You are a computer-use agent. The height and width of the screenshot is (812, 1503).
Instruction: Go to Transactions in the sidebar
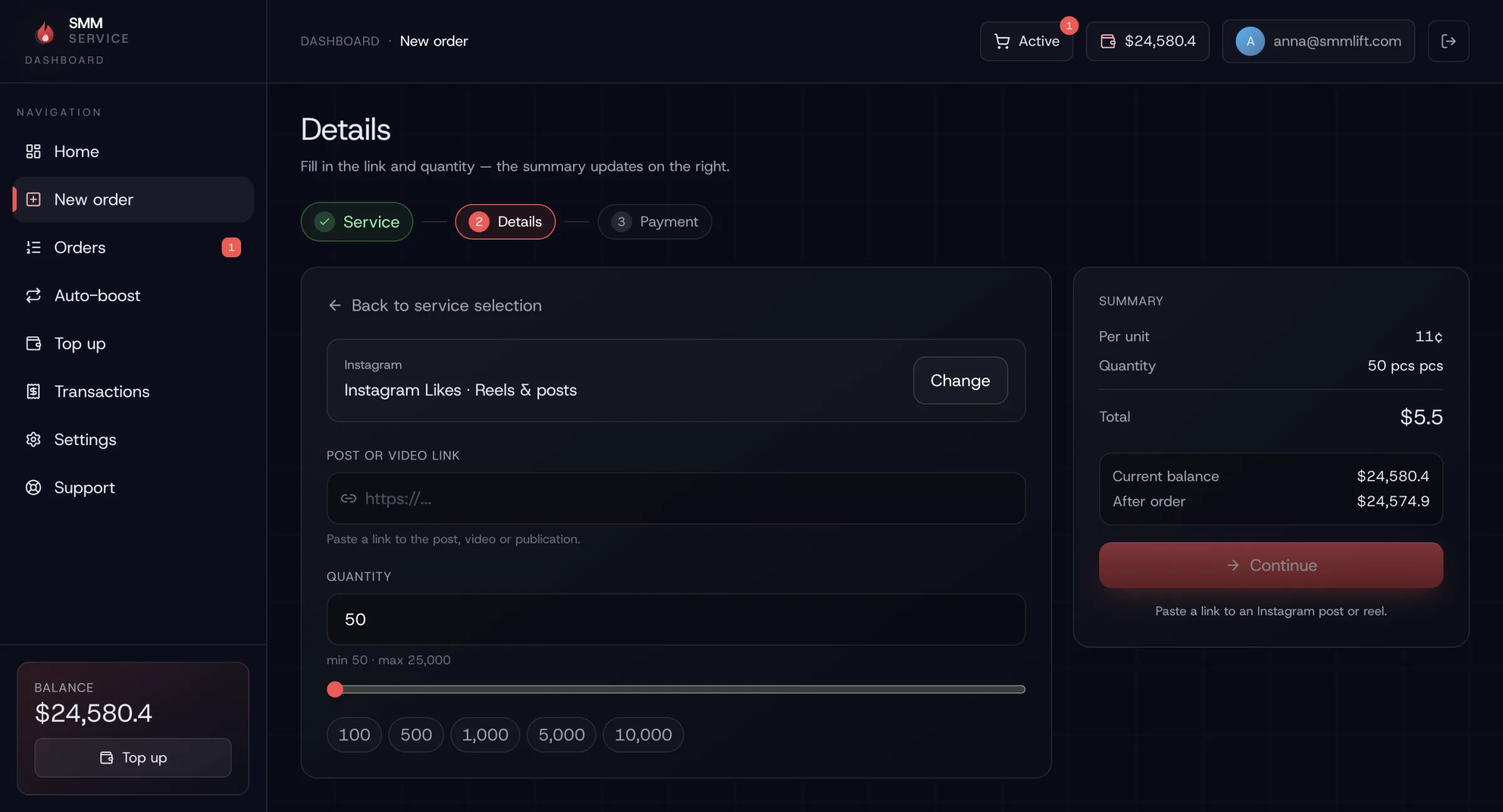101,391
